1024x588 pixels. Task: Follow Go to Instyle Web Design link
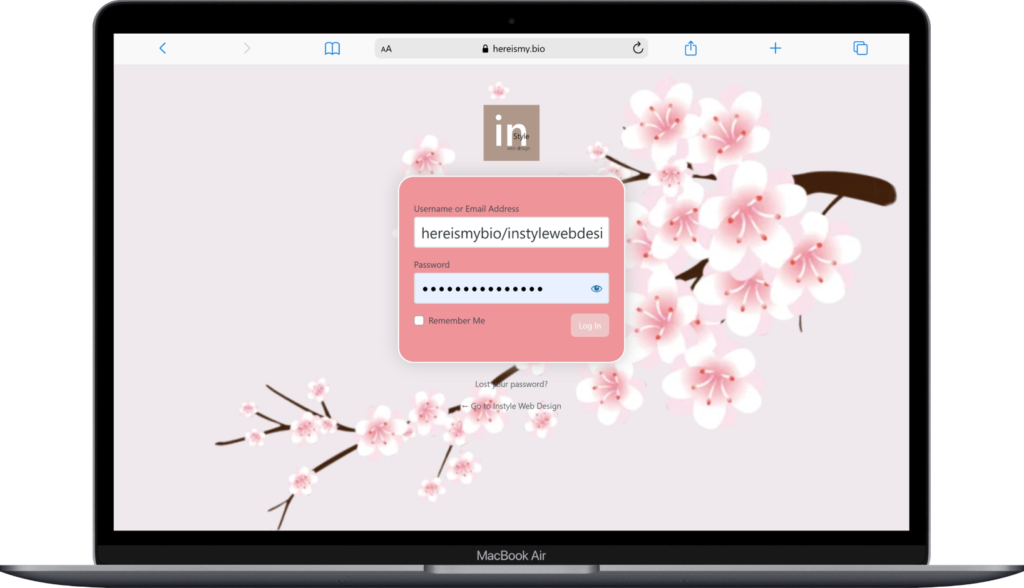click(x=511, y=406)
